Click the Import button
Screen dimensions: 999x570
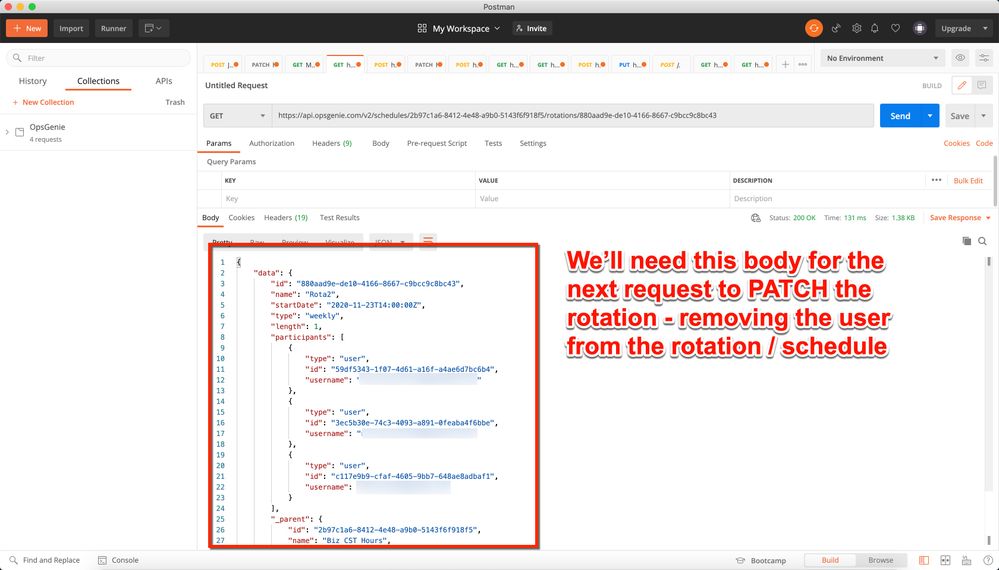point(71,28)
